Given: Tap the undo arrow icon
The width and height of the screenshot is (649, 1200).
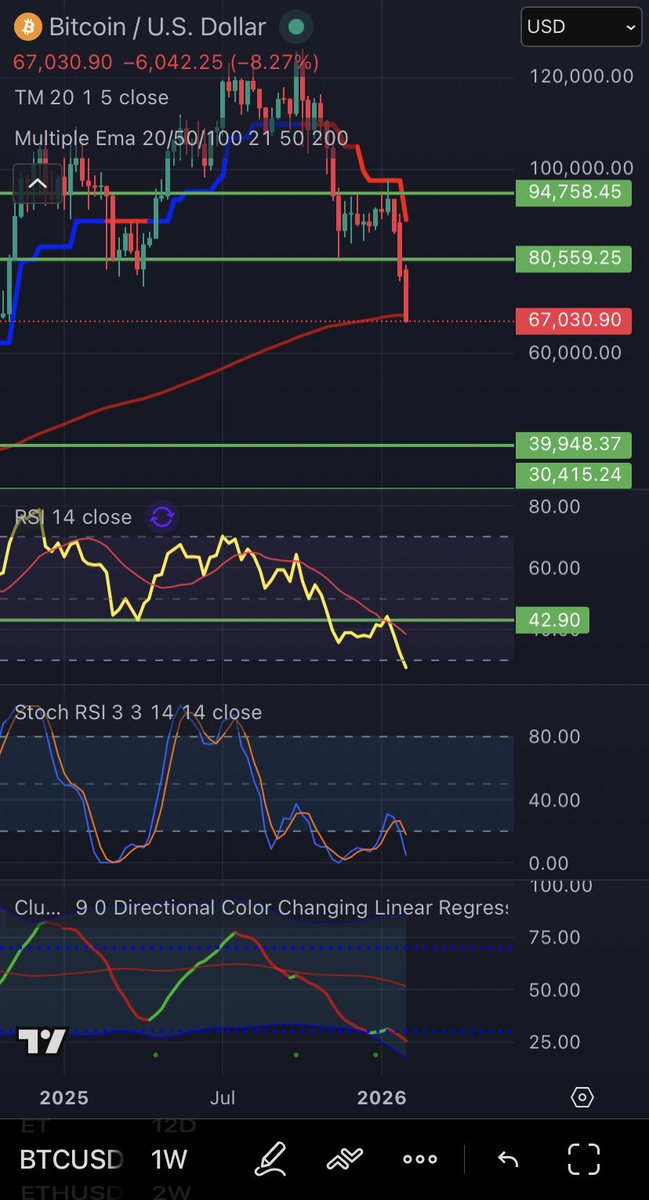Looking at the screenshot, I should click(508, 1160).
